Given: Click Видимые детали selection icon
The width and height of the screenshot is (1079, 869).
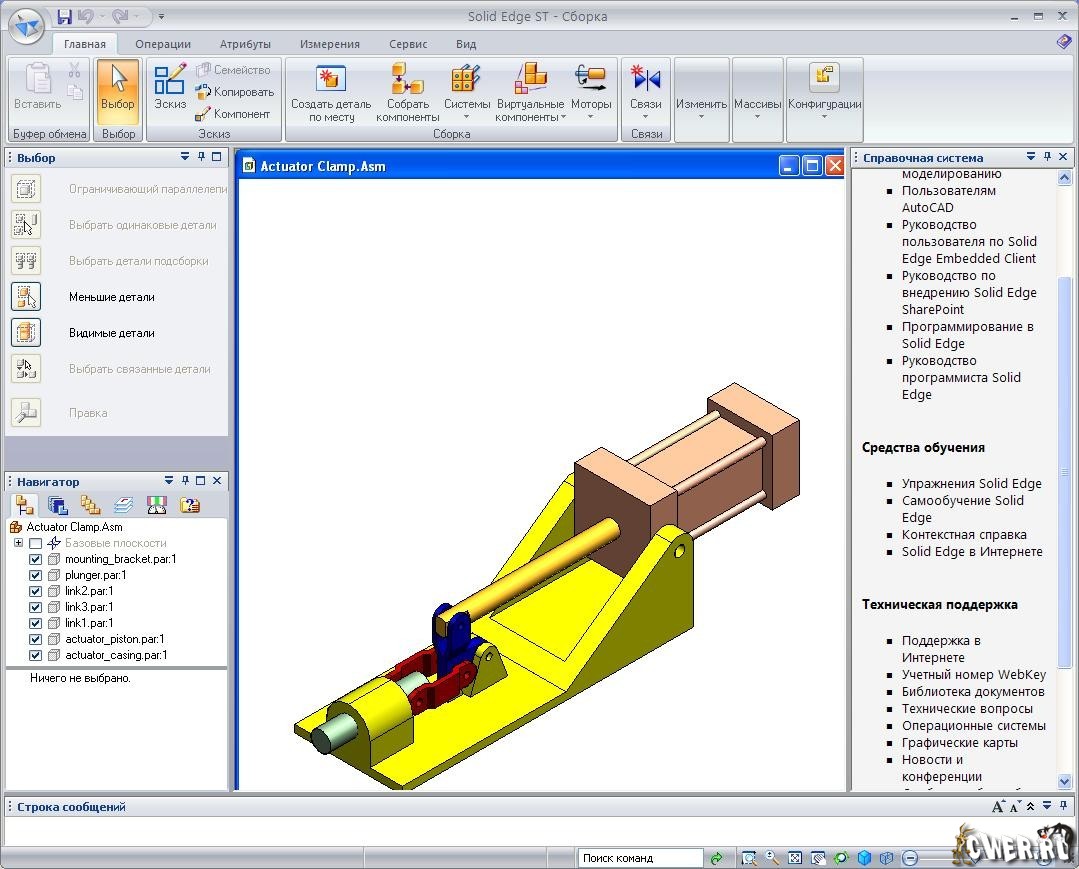Looking at the screenshot, I should 26,333.
